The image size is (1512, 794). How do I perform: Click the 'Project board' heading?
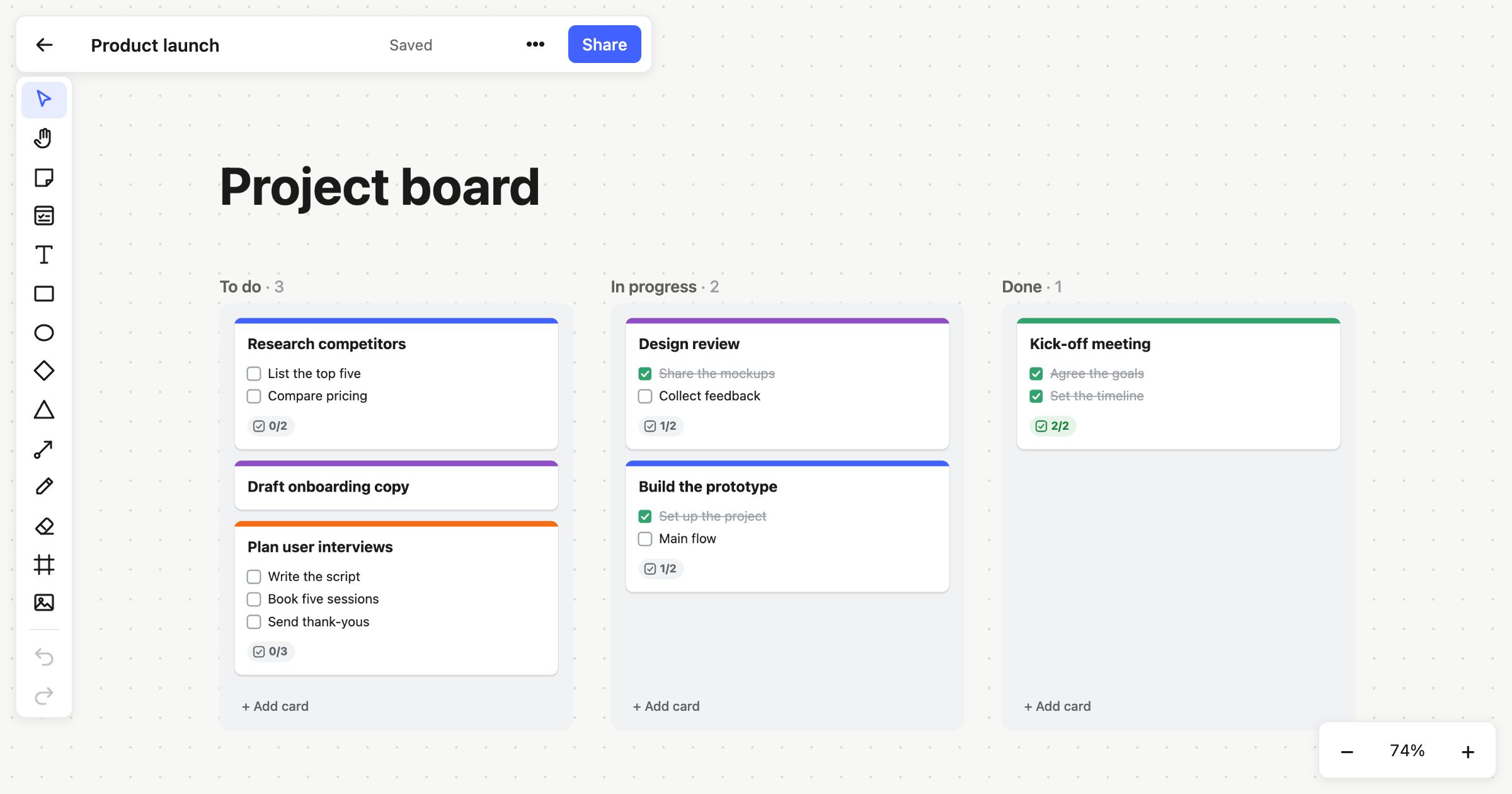coord(379,187)
